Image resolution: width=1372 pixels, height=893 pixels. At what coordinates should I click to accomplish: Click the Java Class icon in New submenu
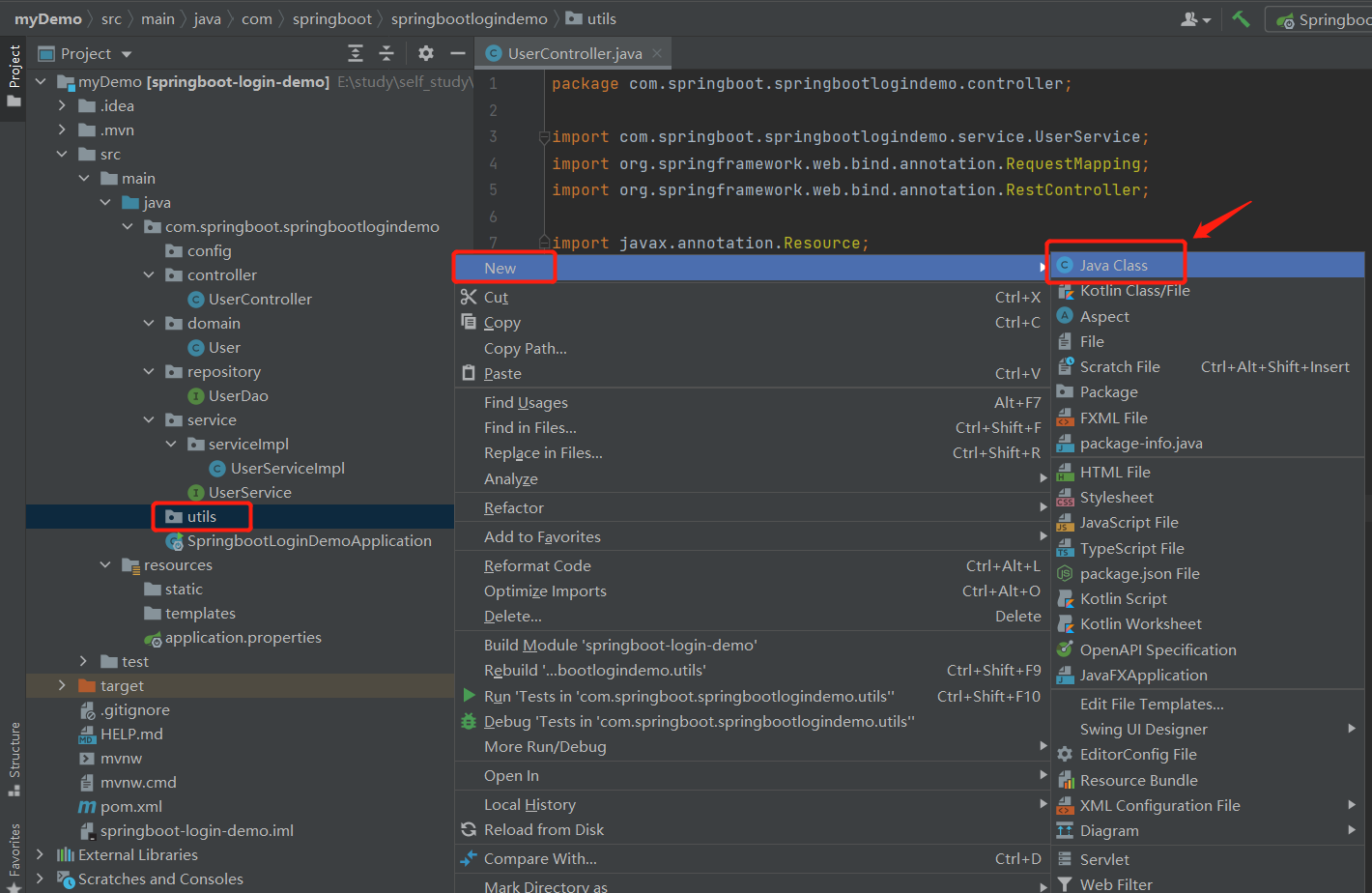point(1065,265)
